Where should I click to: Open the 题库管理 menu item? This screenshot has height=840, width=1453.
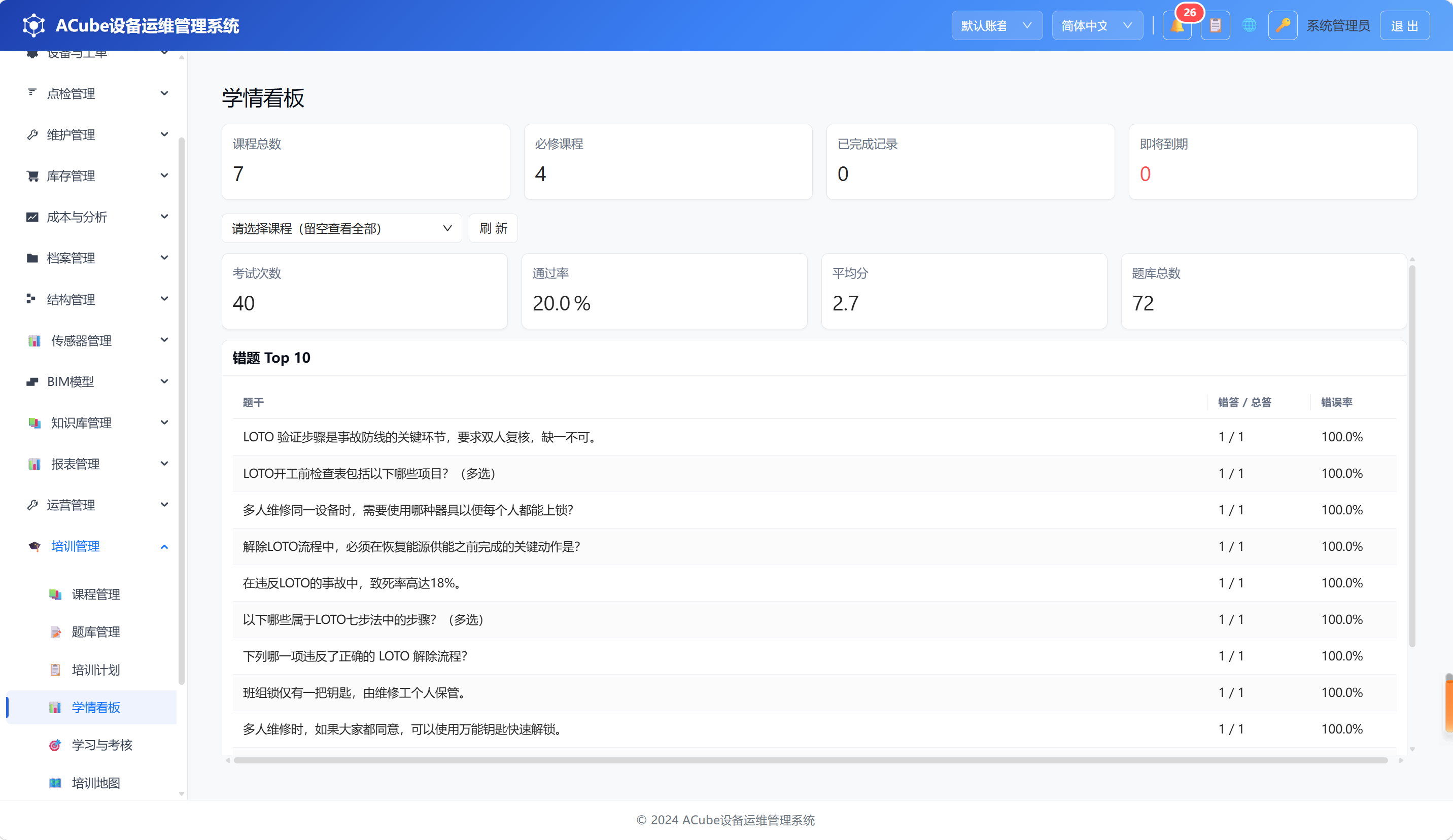pyautogui.click(x=91, y=632)
